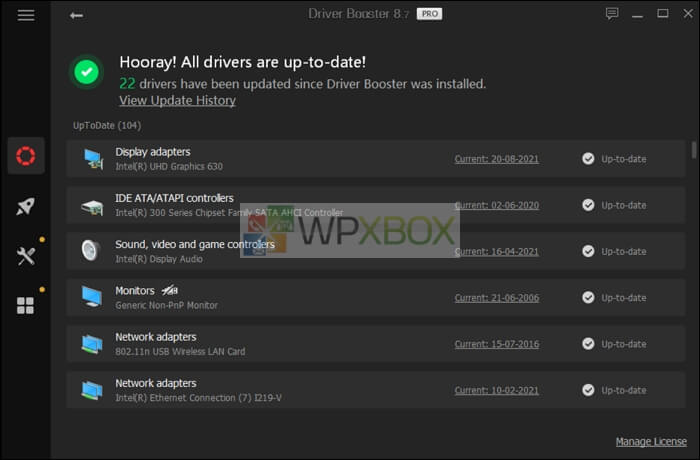Click the green checkmark status icon
The height and width of the screenshot is (460, 700).
pos(87,71)
